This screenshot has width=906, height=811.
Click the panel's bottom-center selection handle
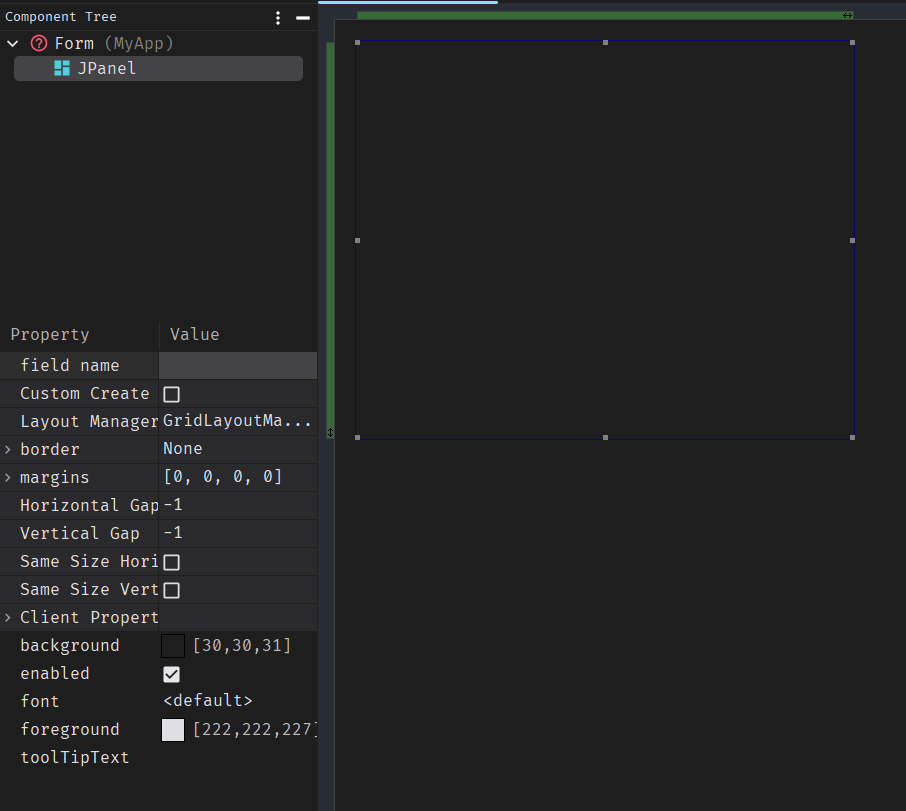(x=605, y=437)
